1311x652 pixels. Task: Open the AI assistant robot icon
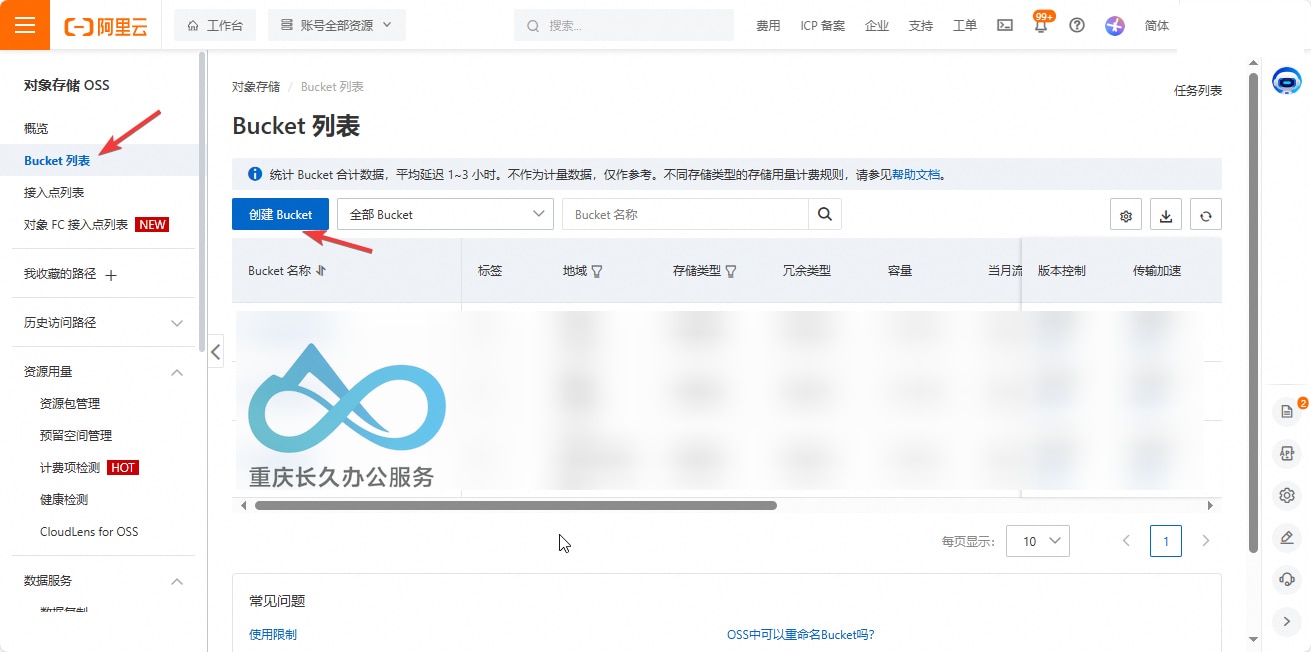(1286, 81)
